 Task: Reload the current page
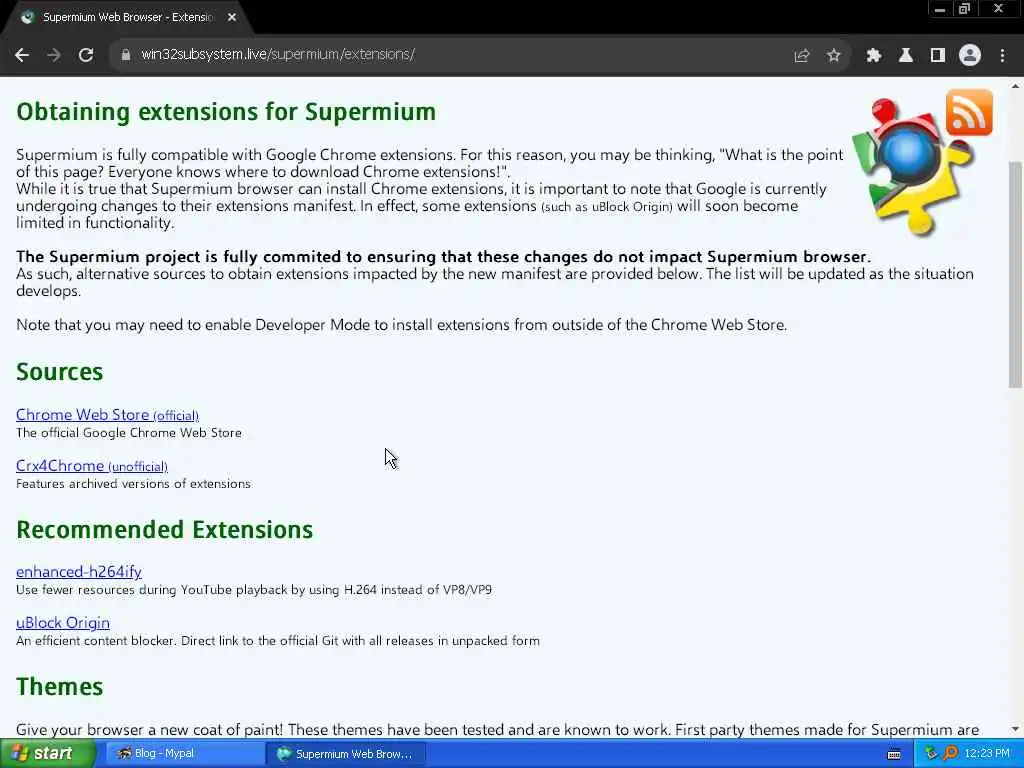point(86,55)
